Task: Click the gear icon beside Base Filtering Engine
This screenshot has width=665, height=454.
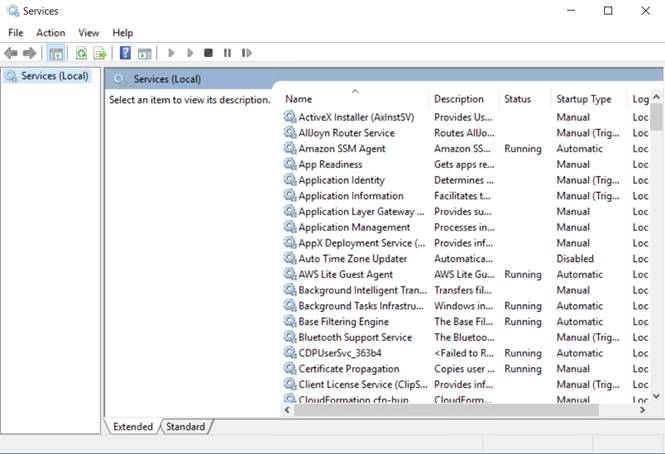Action: [x=290, y=321]
